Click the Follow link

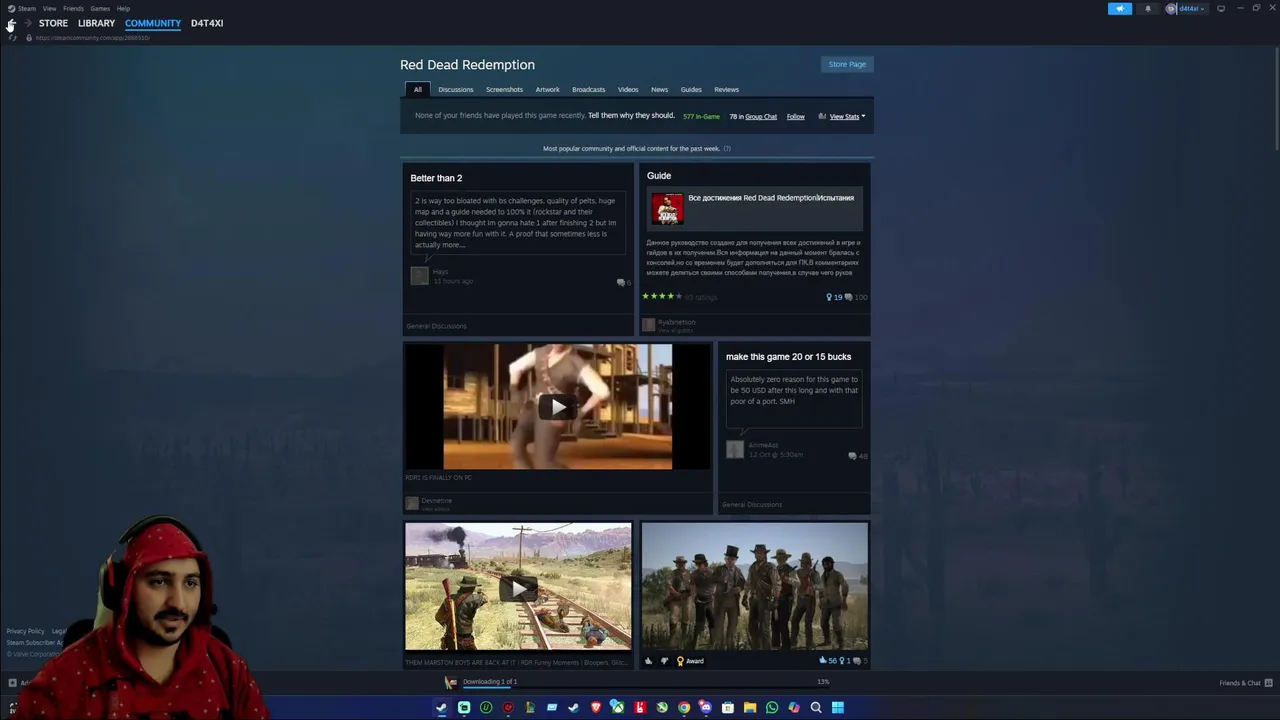(x=795, y=117)
